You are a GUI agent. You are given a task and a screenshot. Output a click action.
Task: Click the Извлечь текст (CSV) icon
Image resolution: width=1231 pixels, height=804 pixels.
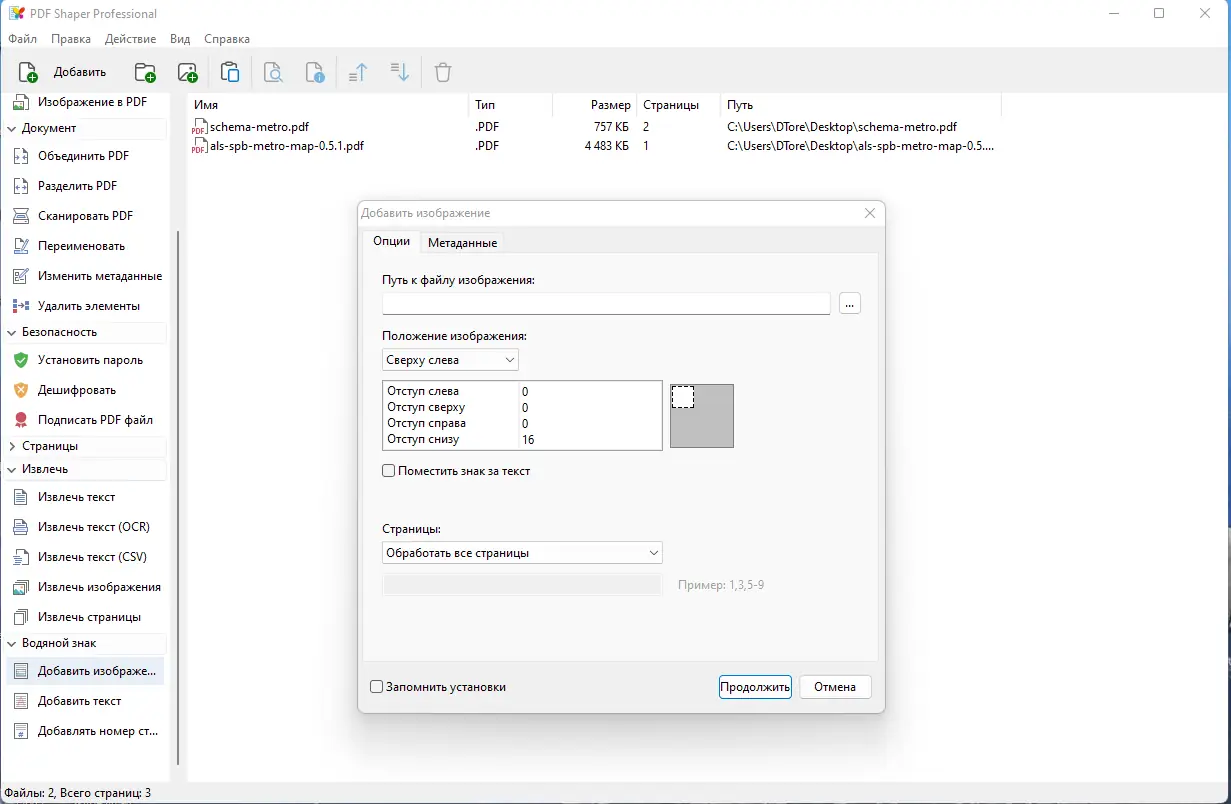point(20,557)
